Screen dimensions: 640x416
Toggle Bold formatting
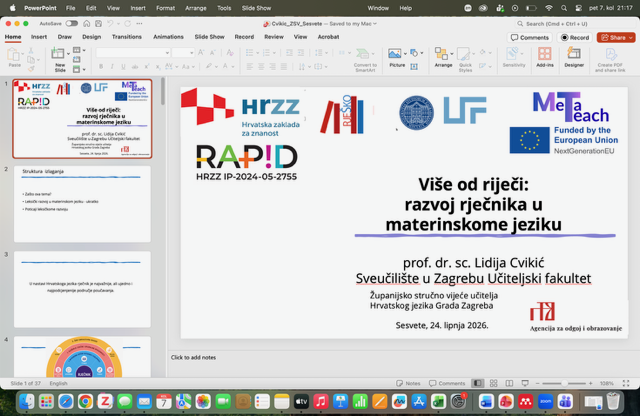point(101,67)
